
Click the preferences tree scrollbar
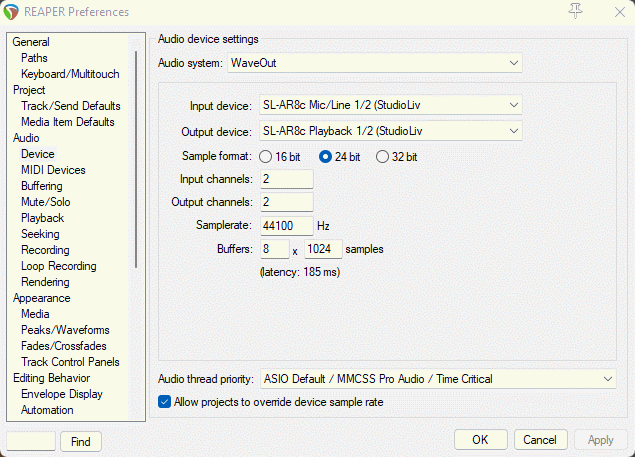tap(136, 159)
